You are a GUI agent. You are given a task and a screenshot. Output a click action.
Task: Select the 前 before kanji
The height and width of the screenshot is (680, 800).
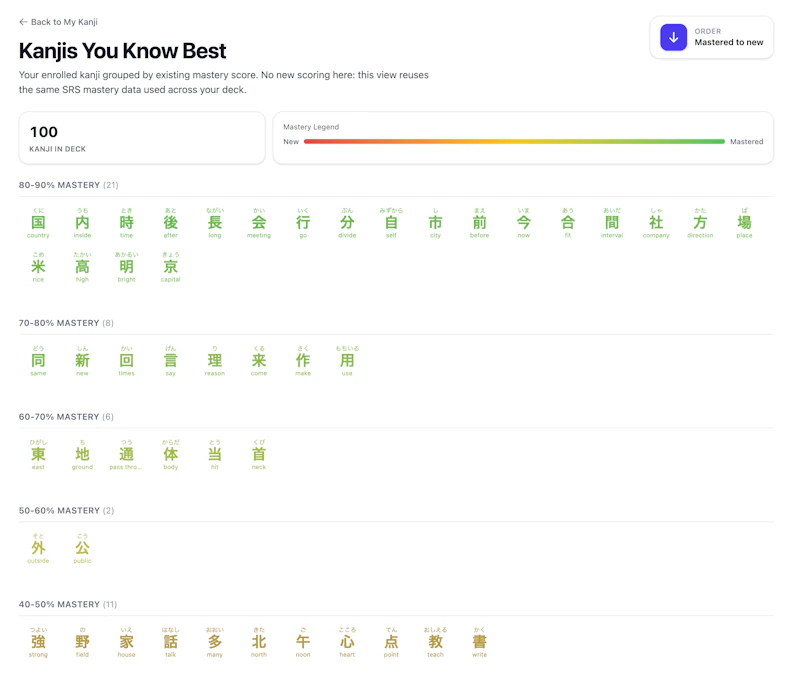(x=480, y=223)
